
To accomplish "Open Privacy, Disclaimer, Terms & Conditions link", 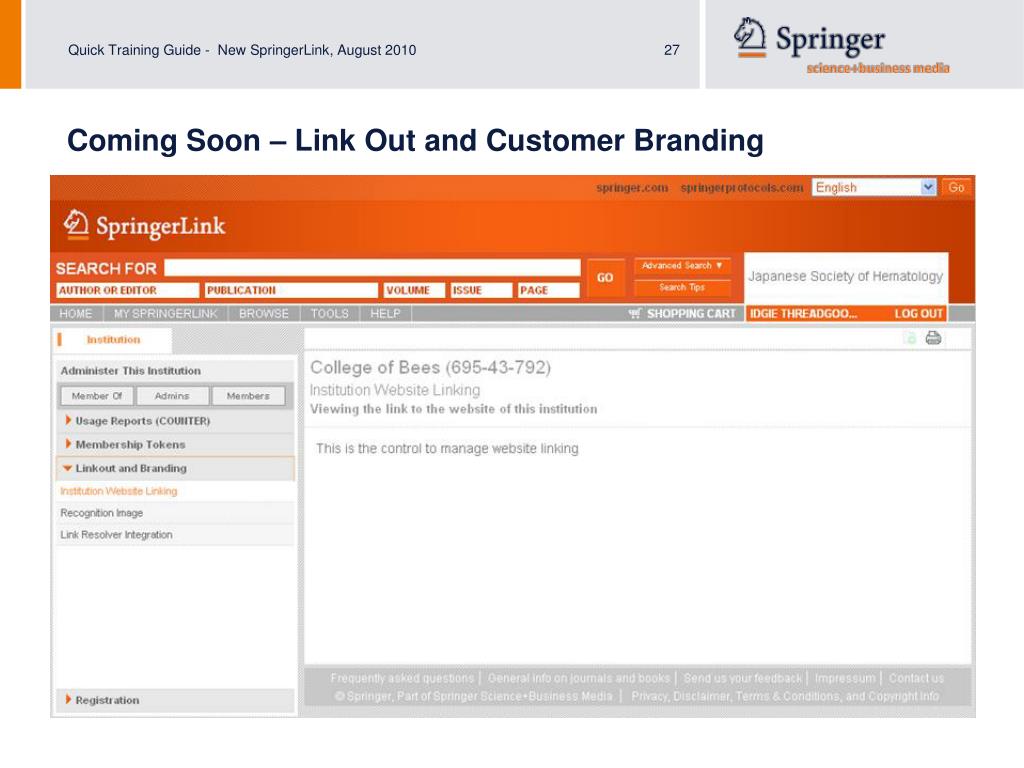I will click(785, 696).
